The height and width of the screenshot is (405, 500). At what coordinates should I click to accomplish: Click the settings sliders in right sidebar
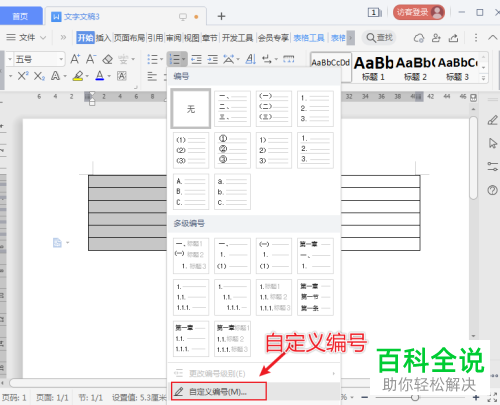492,166
